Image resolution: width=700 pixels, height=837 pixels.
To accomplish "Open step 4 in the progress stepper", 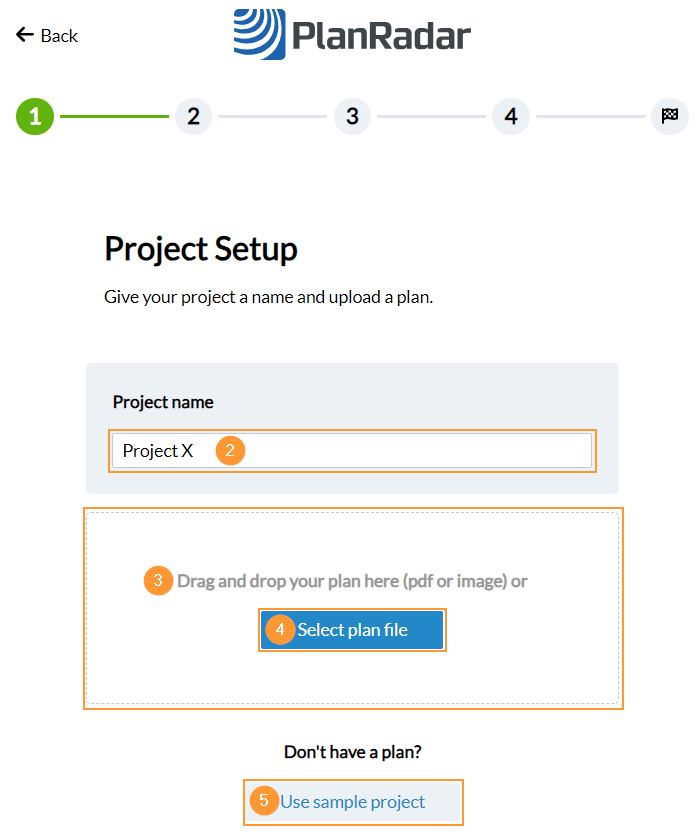I will pyautogui.click(x=510, y=116).
